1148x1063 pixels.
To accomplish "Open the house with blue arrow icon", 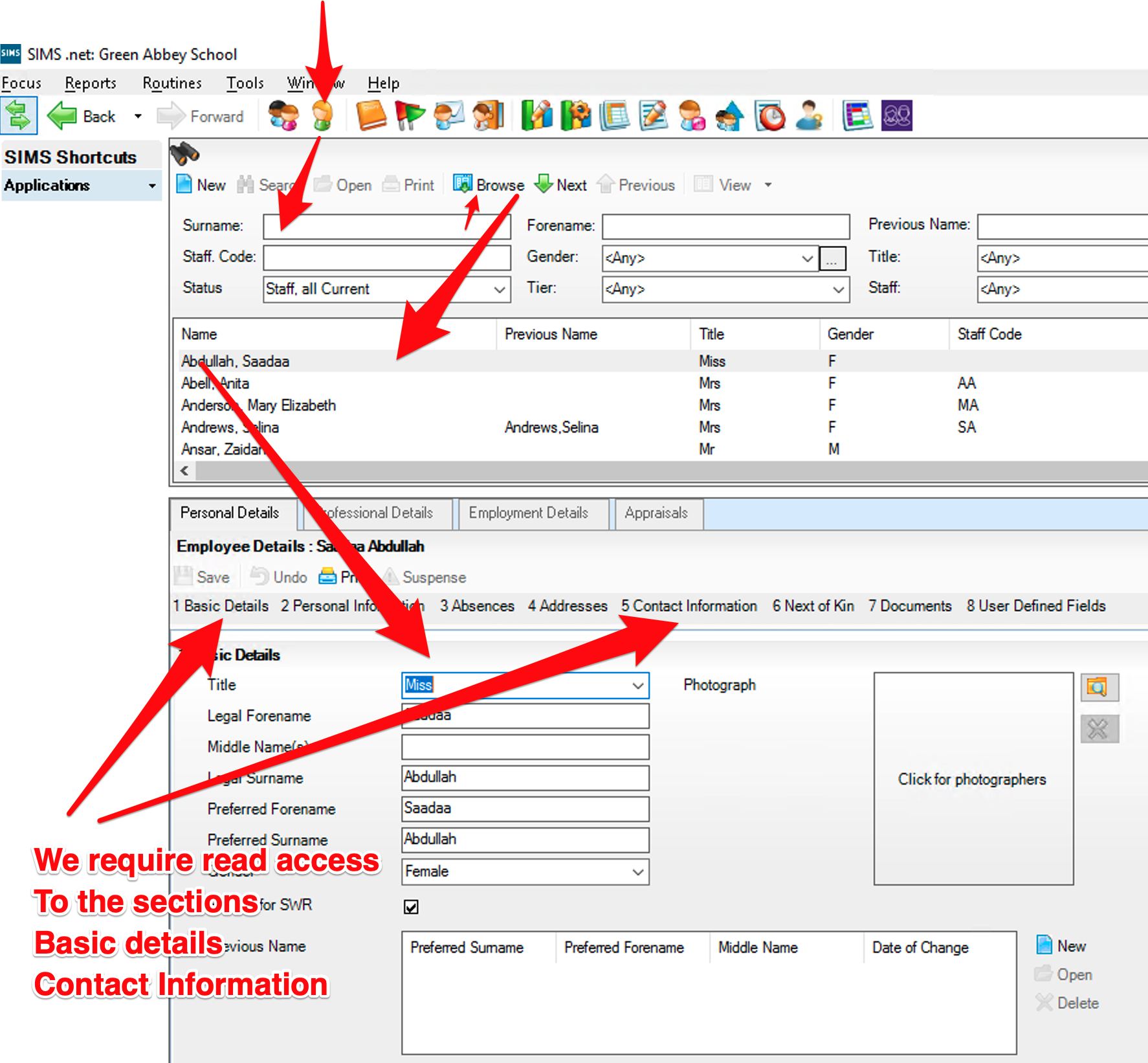I will click(730, 116).
